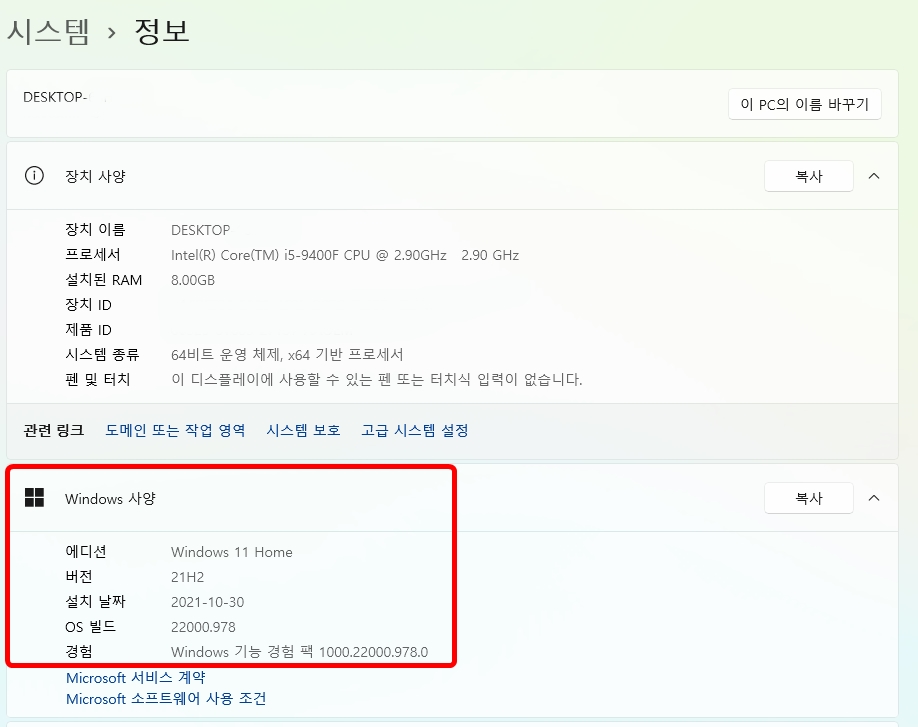The width and height of the screenshot is (918, 727).
Task: Open the 시스템 보호 link
Action: tap(302, 430)
